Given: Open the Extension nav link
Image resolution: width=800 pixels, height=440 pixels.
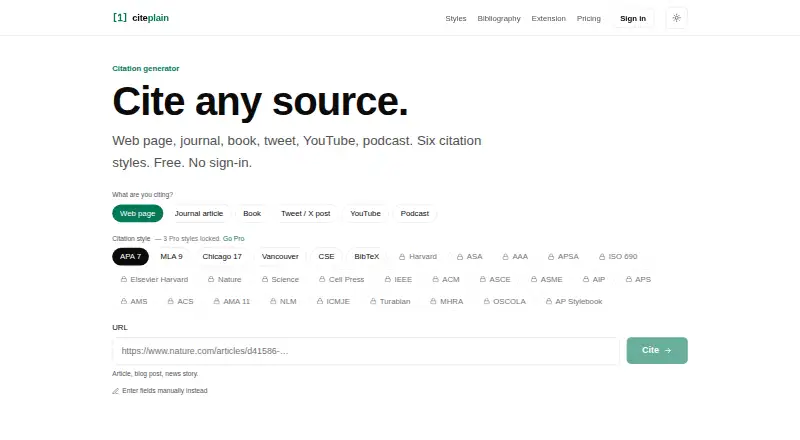Looking at the screenshot, I should [x=548, y=18].
